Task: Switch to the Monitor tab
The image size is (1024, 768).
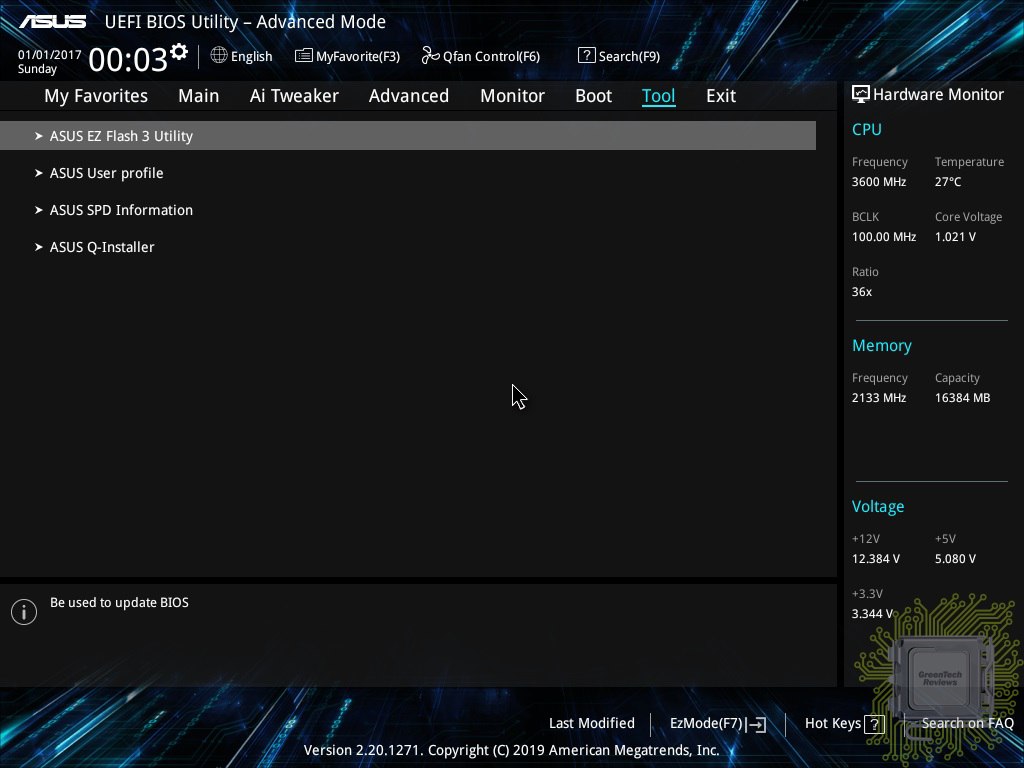Action: click(512, 96)
